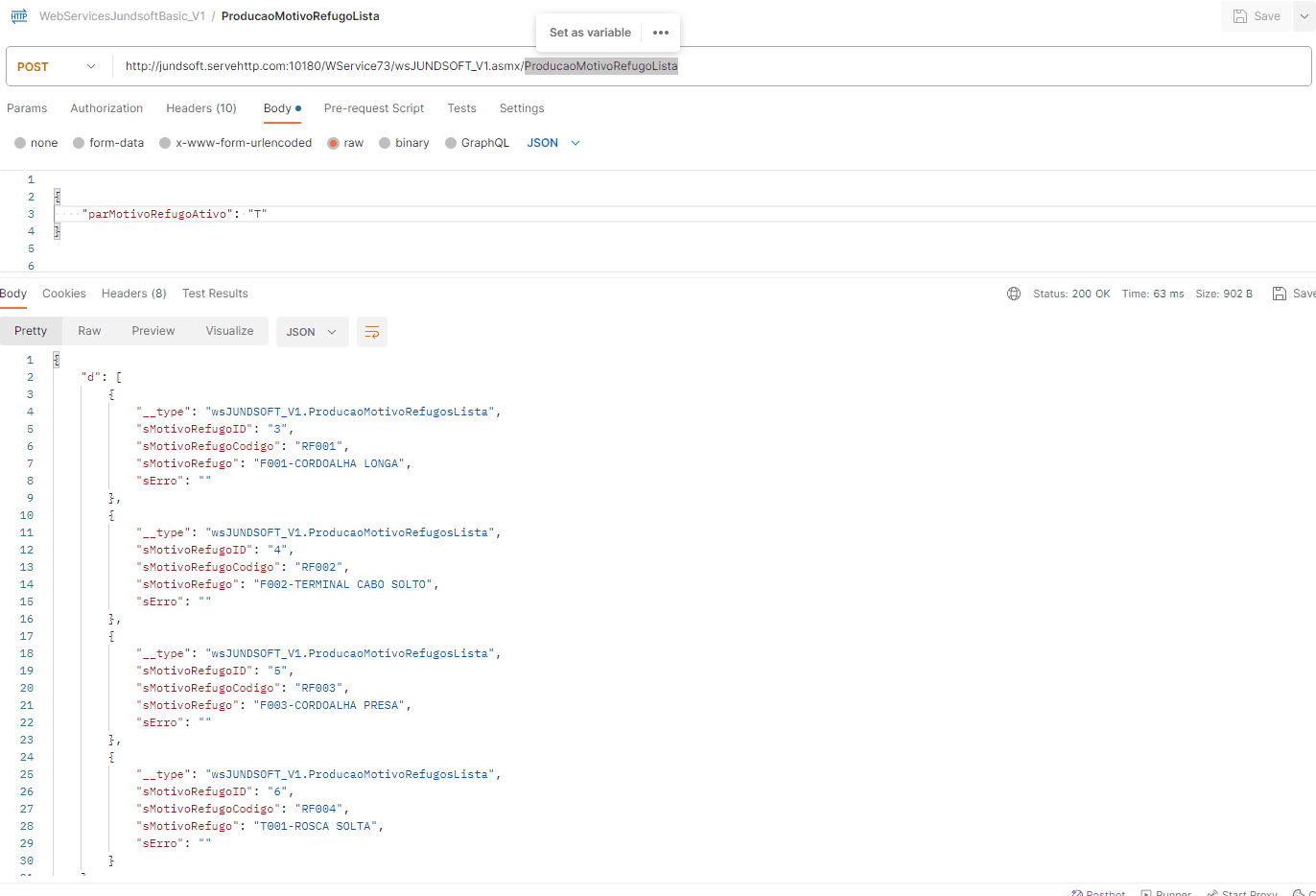The width and height of the screenshot is (1316, 896).
Task: Click Start Proxy in the footer bar
Action: pos(1242,893)
